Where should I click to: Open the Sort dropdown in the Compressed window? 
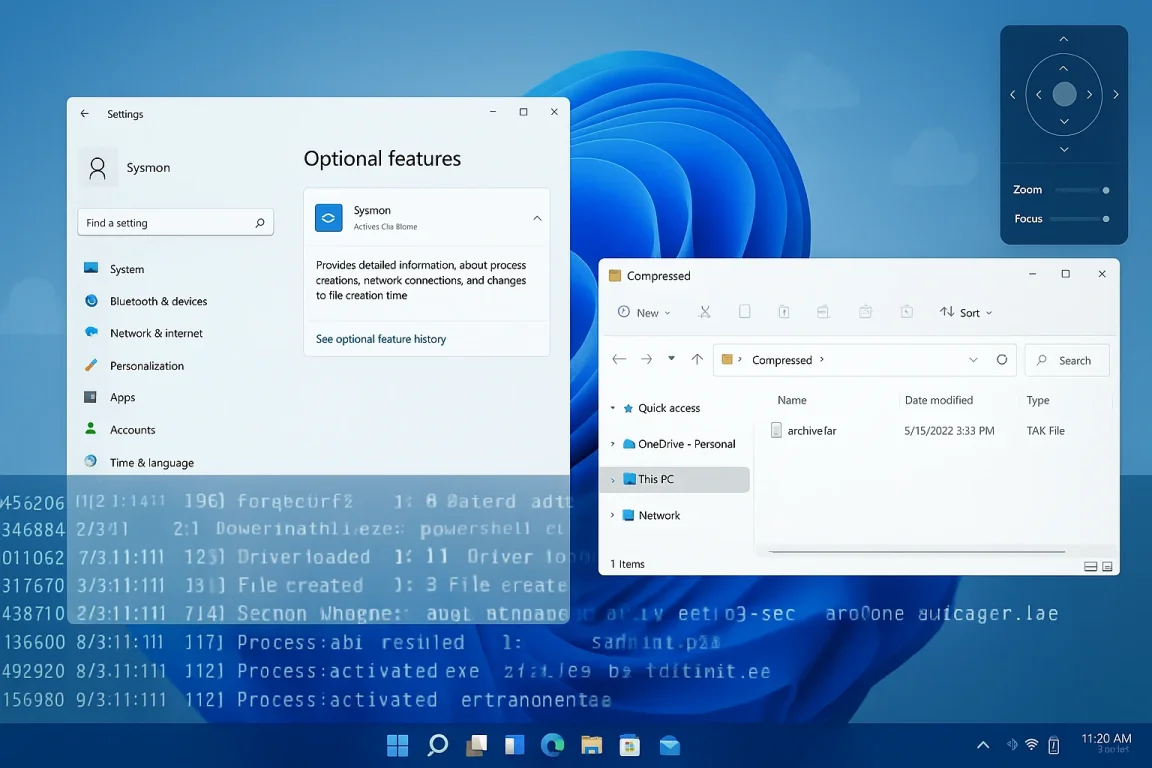966,312
